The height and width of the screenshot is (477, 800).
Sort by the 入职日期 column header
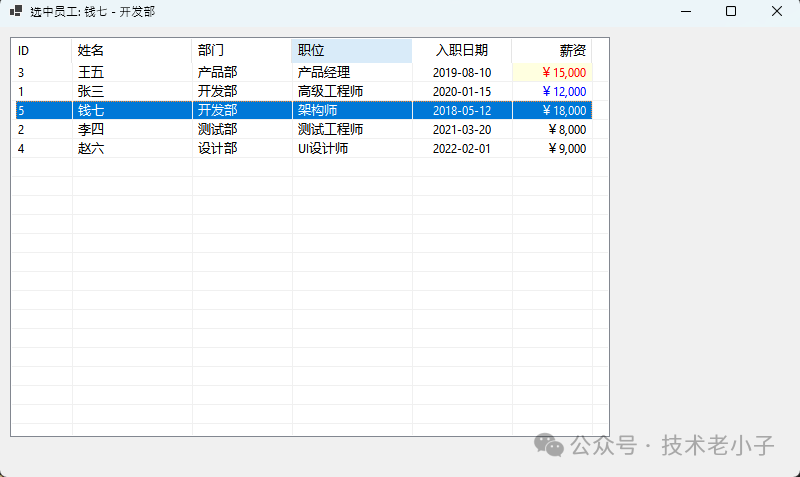coord(461,50)
